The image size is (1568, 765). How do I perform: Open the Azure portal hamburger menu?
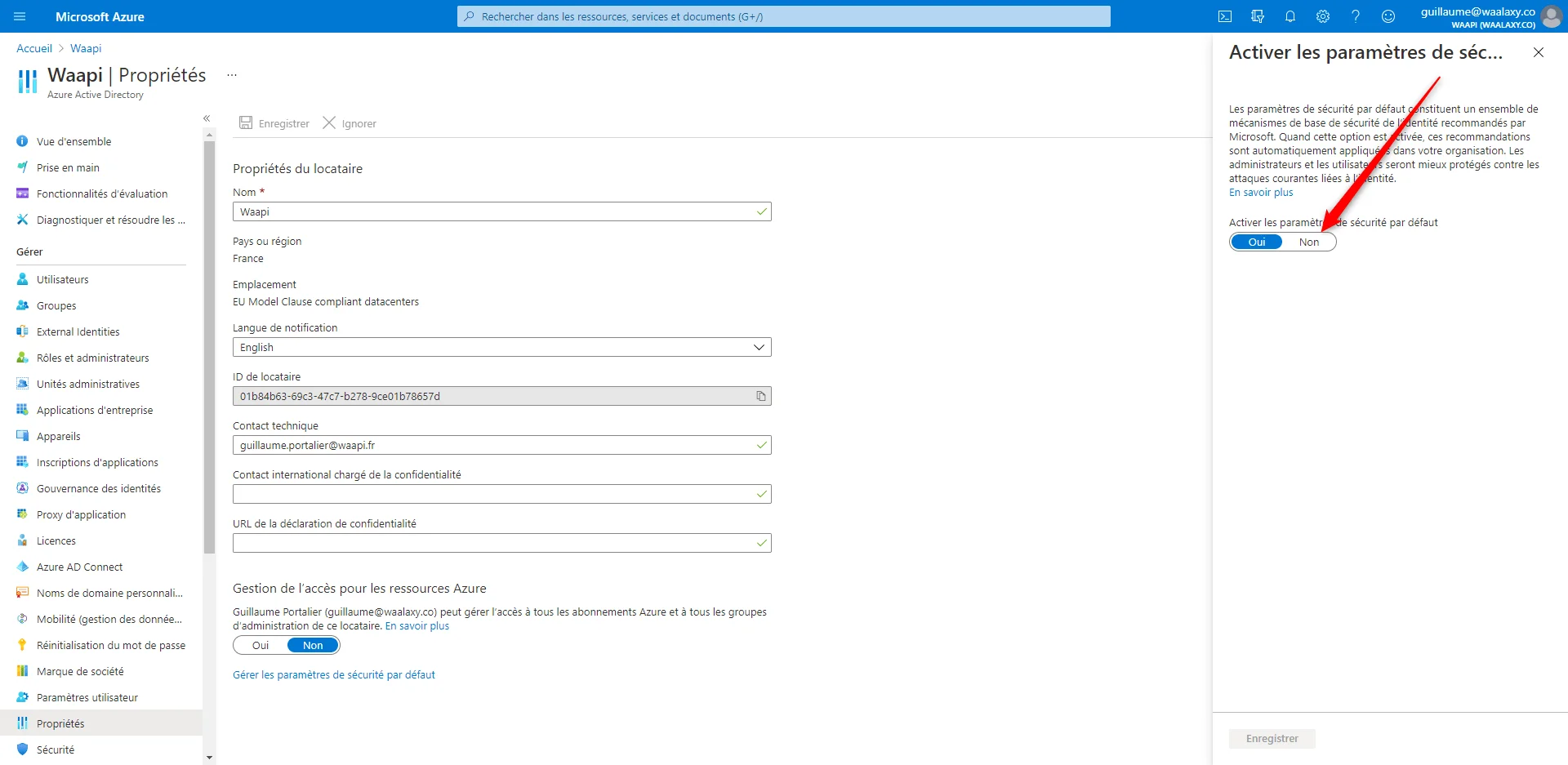tap(20, 16)
